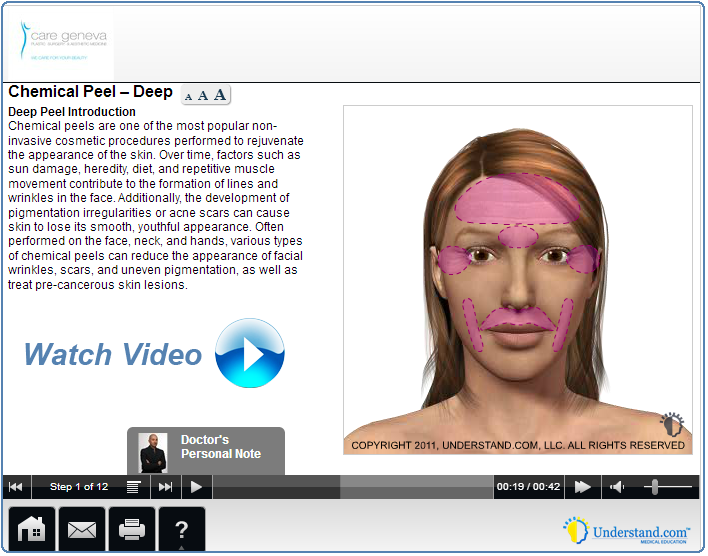The height and width of the screenshot is (556, 708).
Task: Select the largest text size A
Action: click(220, 95)
